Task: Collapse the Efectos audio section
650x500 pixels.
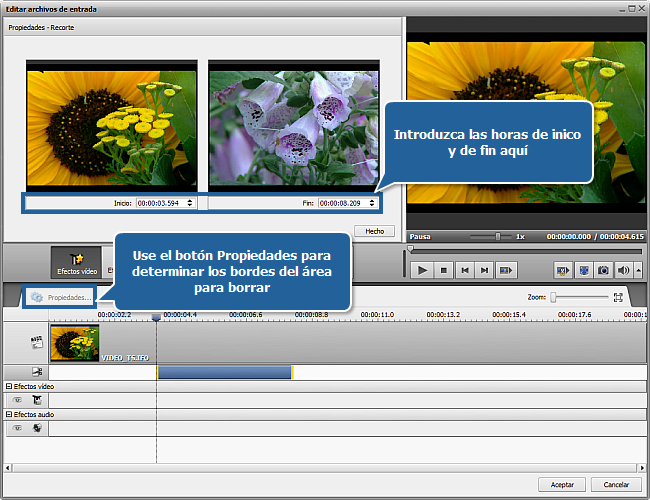Action: point(9,414)
